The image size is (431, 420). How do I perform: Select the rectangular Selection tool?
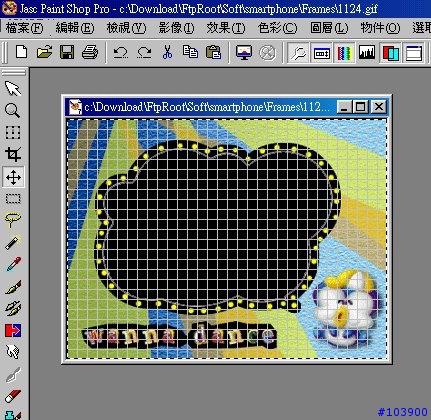[13, 198]
